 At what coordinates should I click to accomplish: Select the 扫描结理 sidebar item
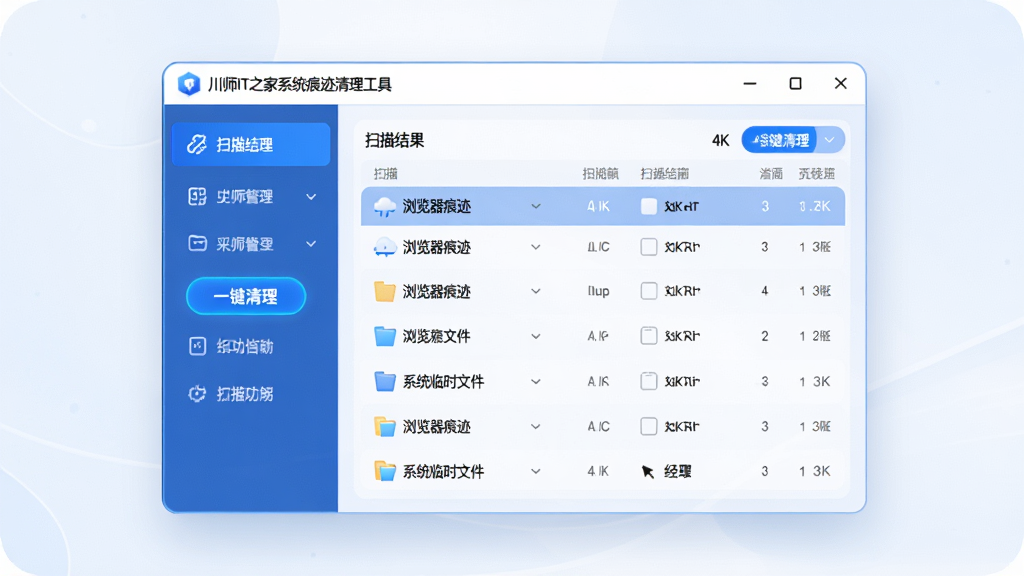251,144
